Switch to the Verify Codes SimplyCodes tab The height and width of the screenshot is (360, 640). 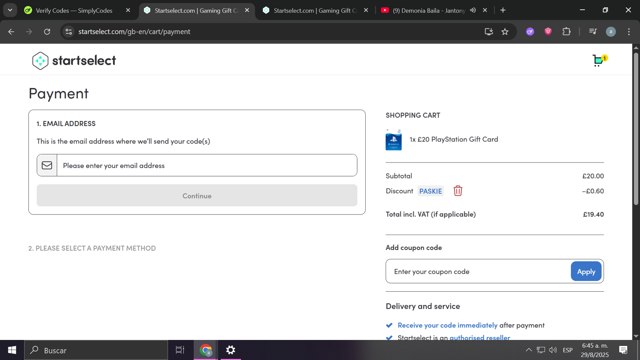tap(73, 10)
